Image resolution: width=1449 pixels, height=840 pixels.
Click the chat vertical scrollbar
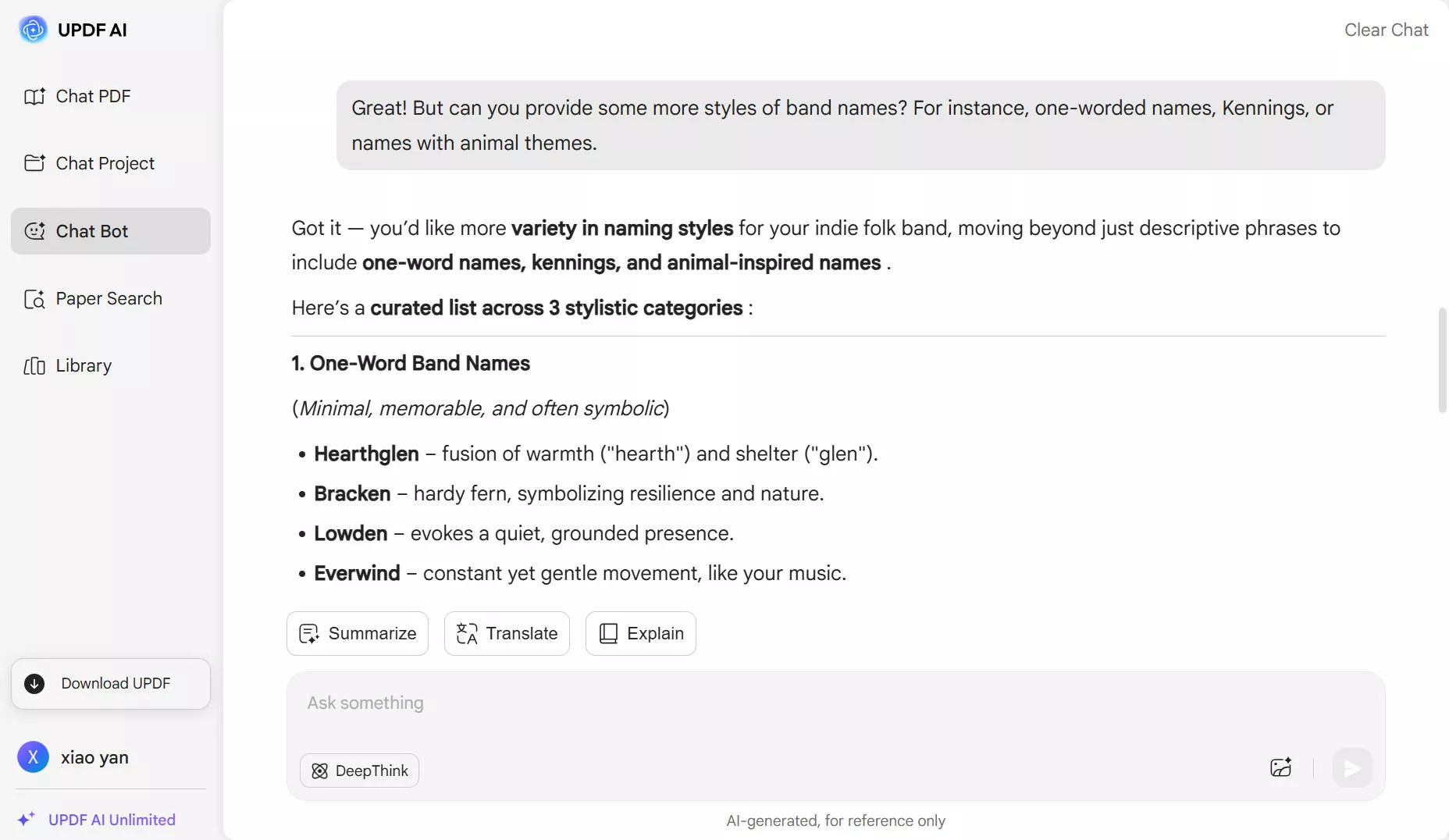coord(1442,360)
